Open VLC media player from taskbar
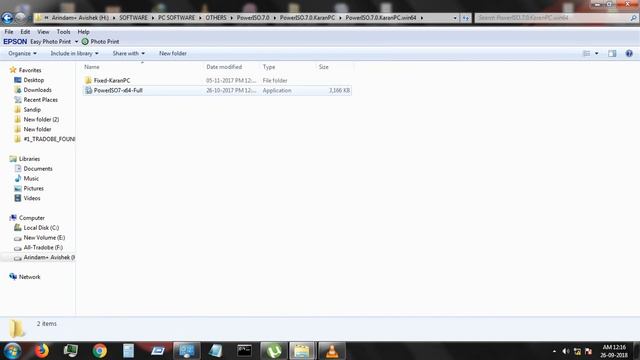This screenshot has width=640, height=360. (332, 351)
